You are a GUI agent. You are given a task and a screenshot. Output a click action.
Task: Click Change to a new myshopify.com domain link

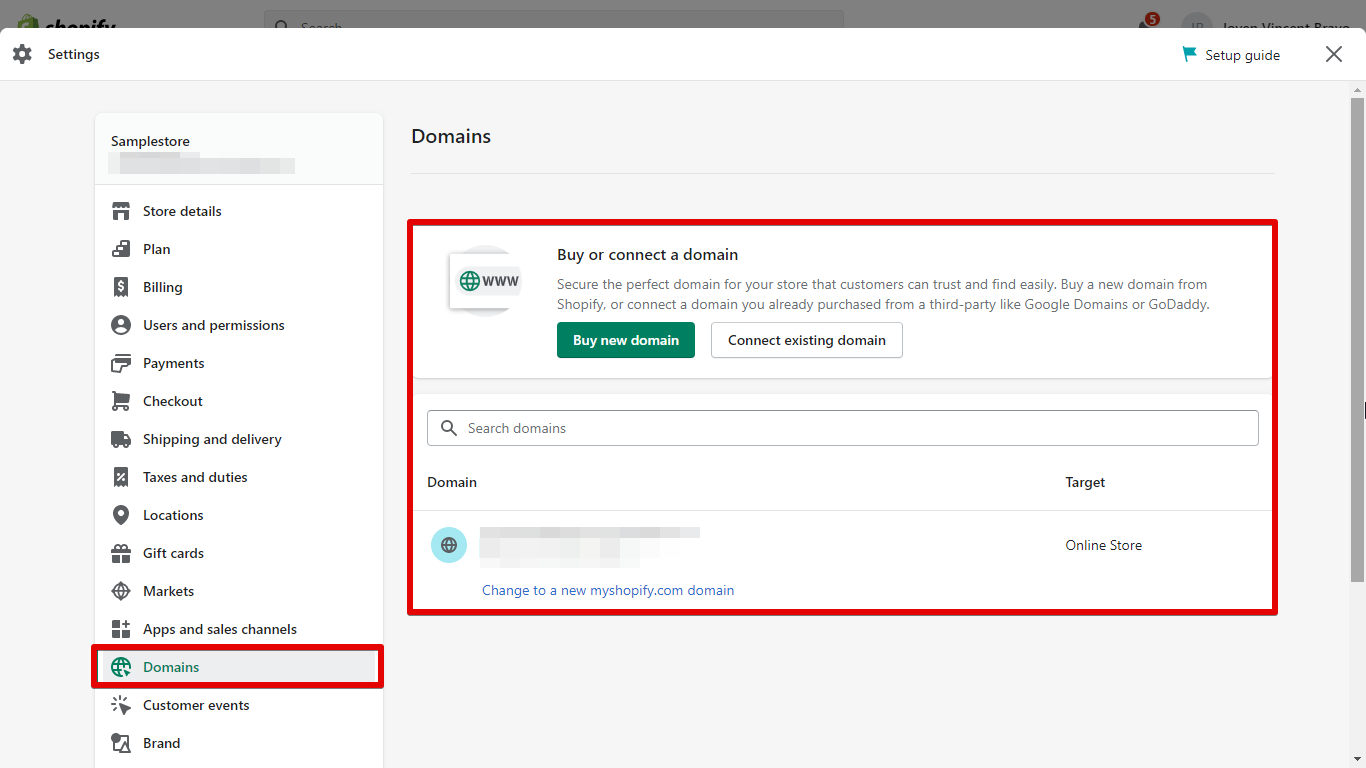point(608,590)
